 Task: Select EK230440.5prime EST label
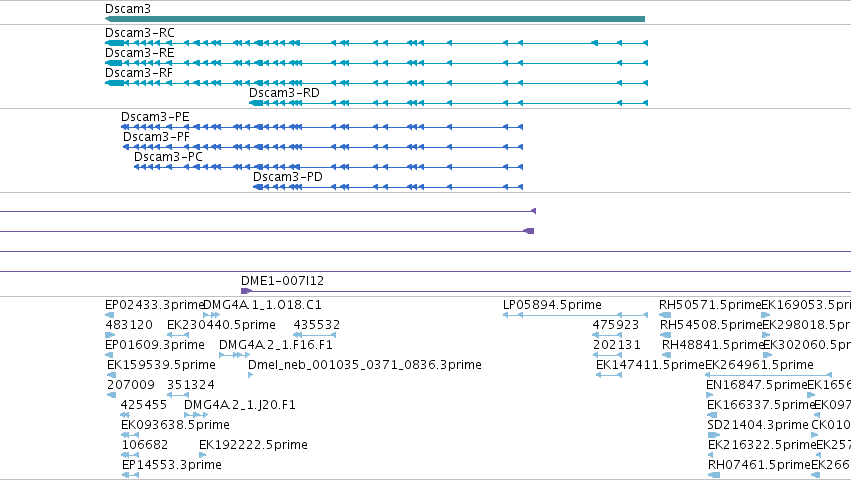(x=221, y=325)
